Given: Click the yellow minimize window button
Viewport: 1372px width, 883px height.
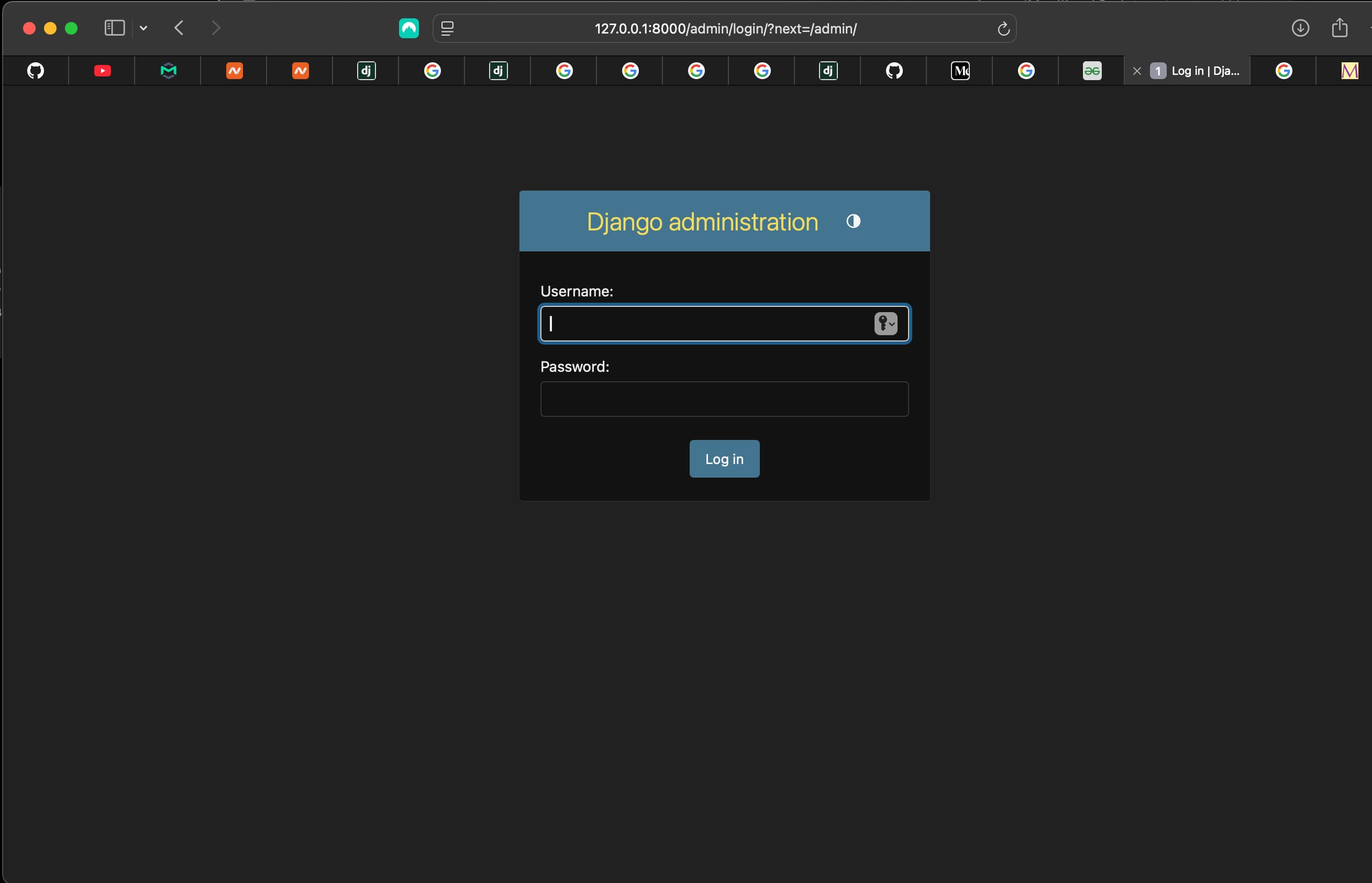Looking at the screenshot, I should 50,28.
